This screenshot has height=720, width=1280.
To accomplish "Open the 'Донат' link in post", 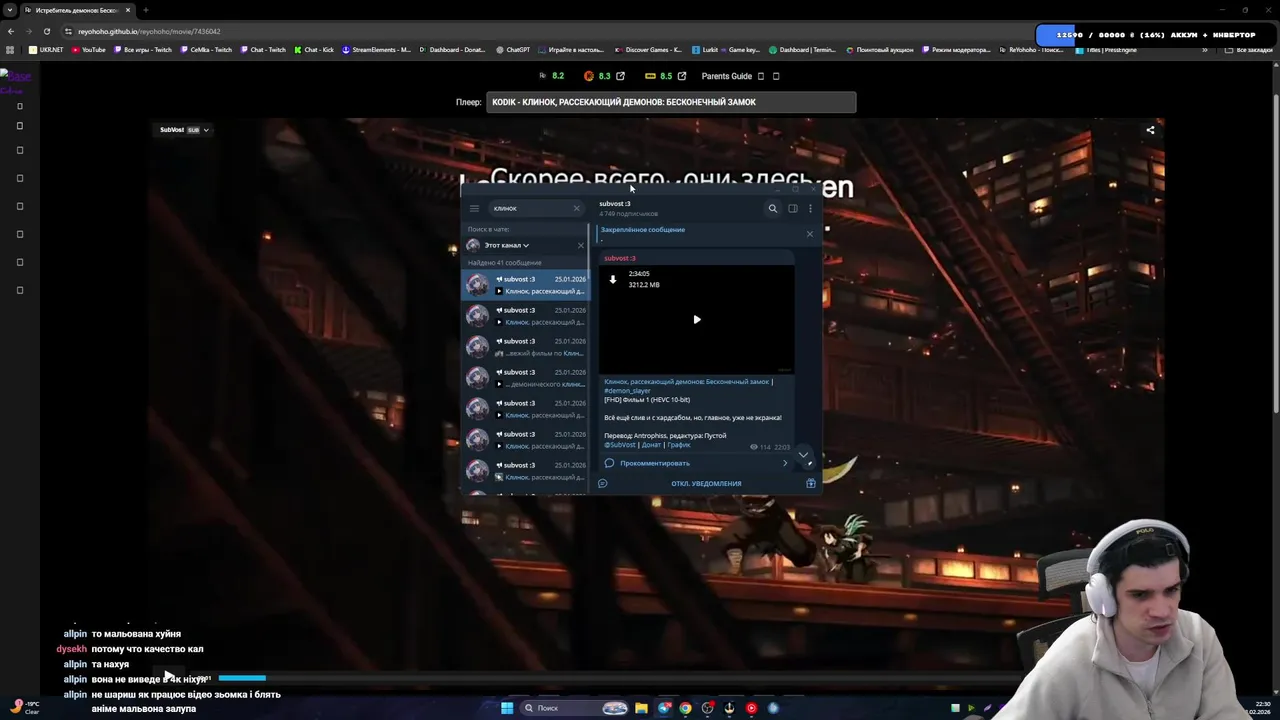I will click(x=651, y=445).
